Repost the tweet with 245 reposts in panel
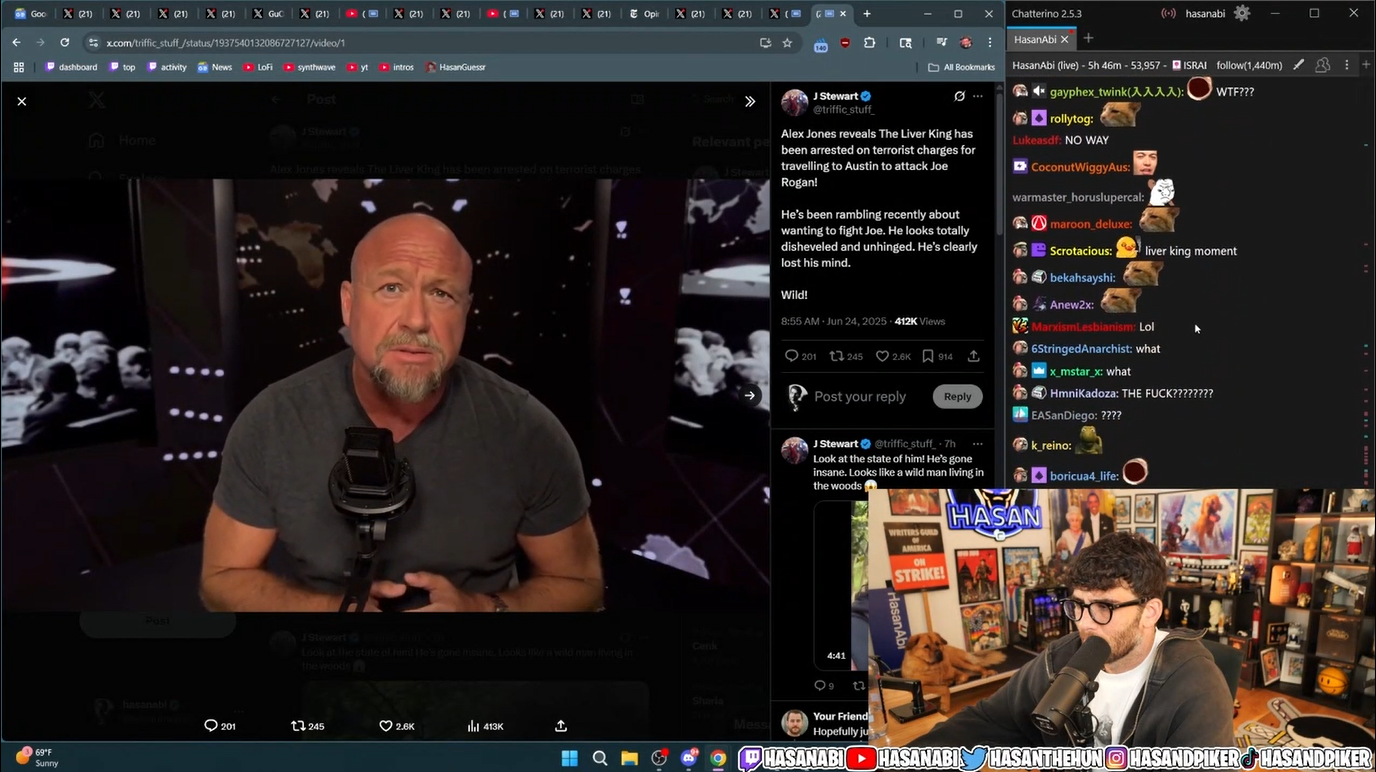 846,356
